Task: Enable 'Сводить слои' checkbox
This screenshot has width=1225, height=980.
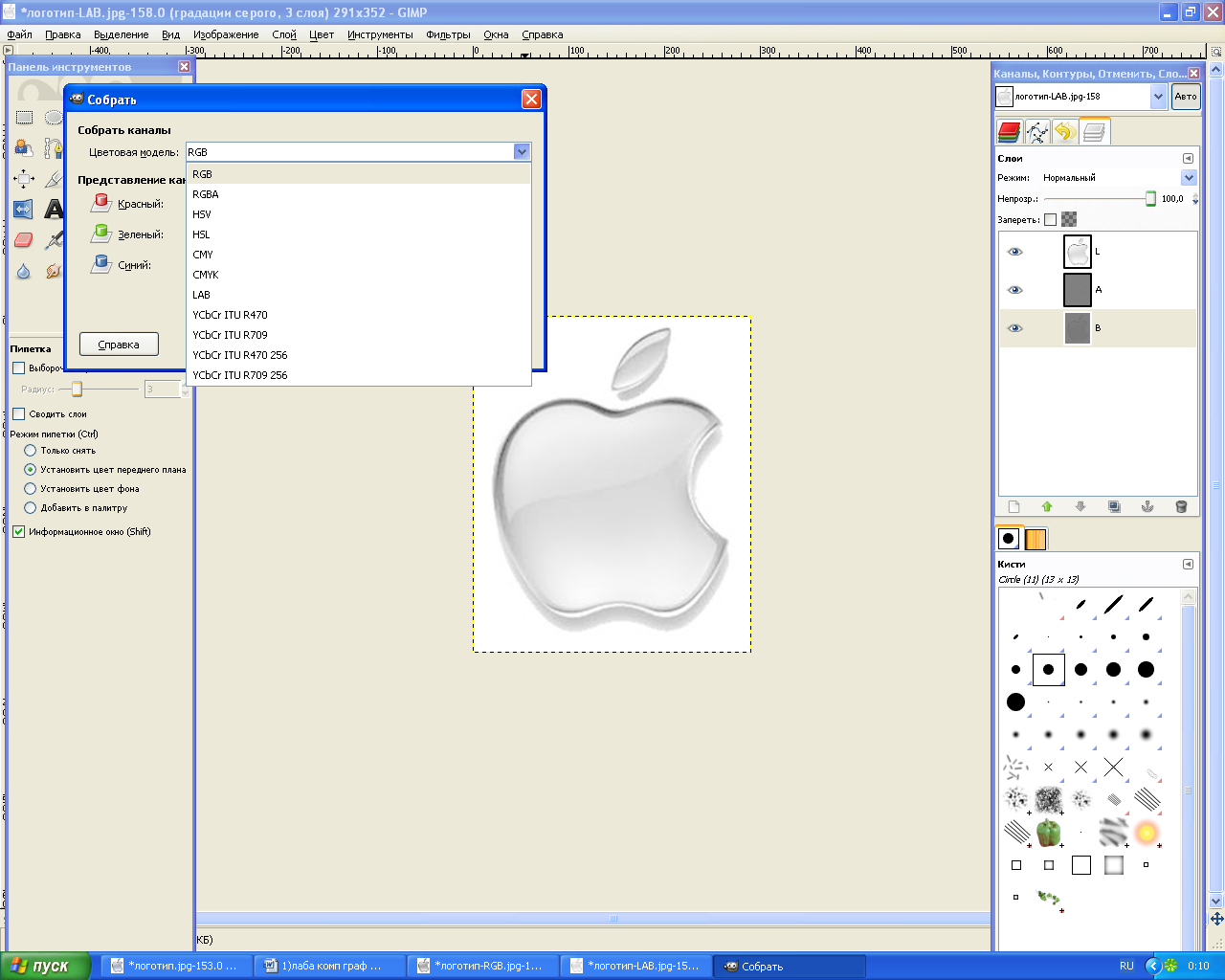Action: tap(18, 413)
